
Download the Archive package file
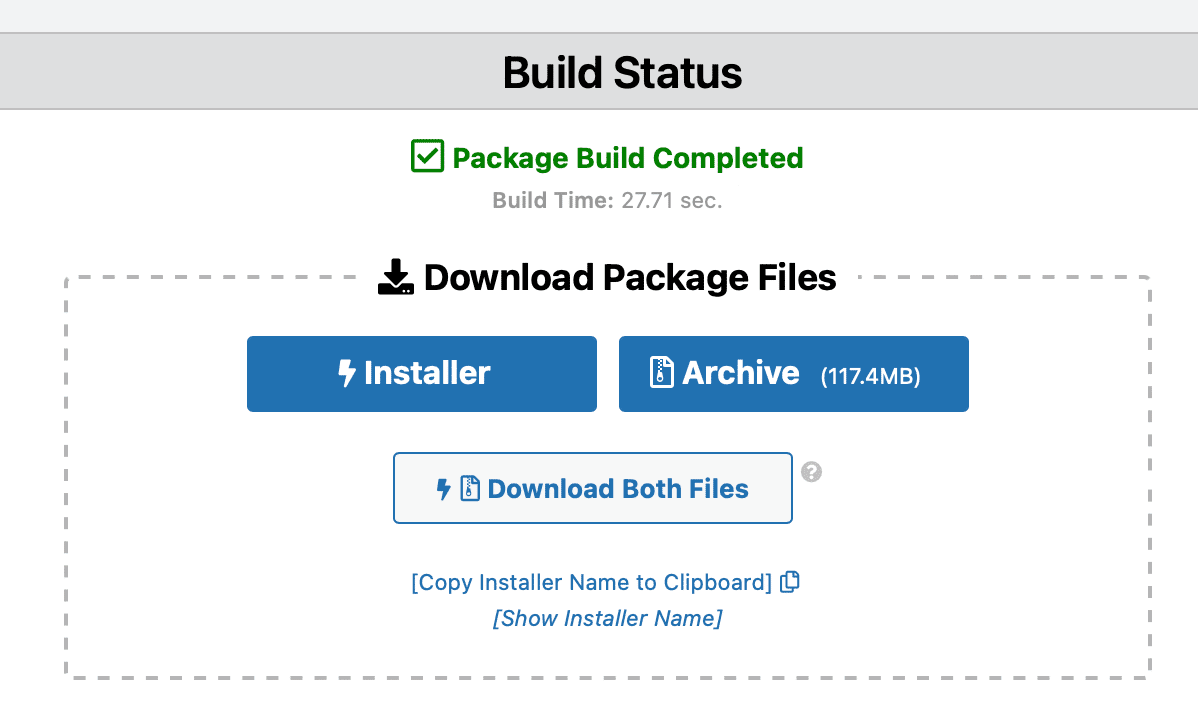793,373
